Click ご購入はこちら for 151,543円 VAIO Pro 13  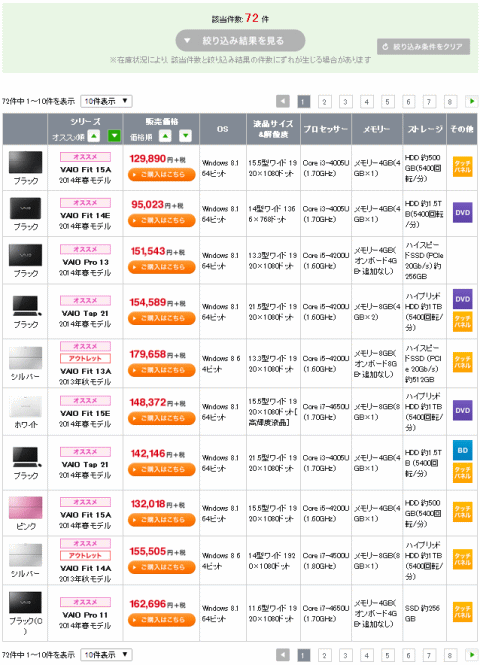point(162,267)
